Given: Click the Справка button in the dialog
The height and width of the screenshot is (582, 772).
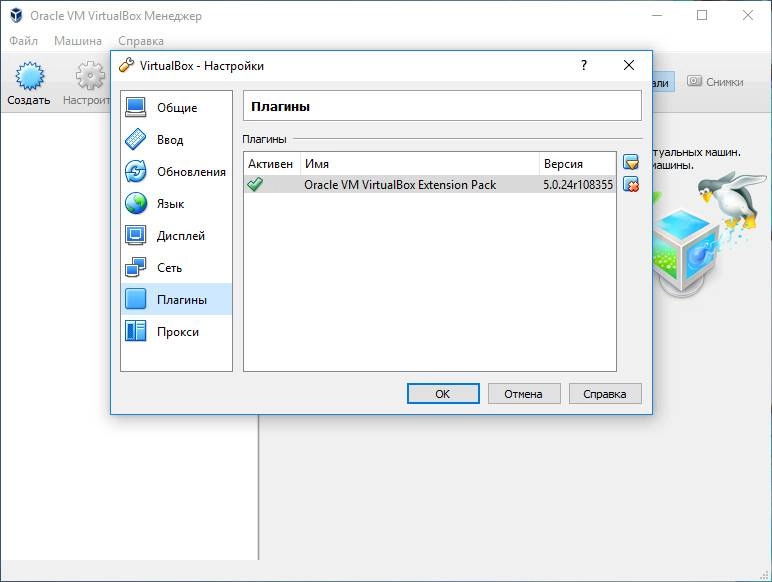Looking at the screenshot, I should tap(605, 394).
